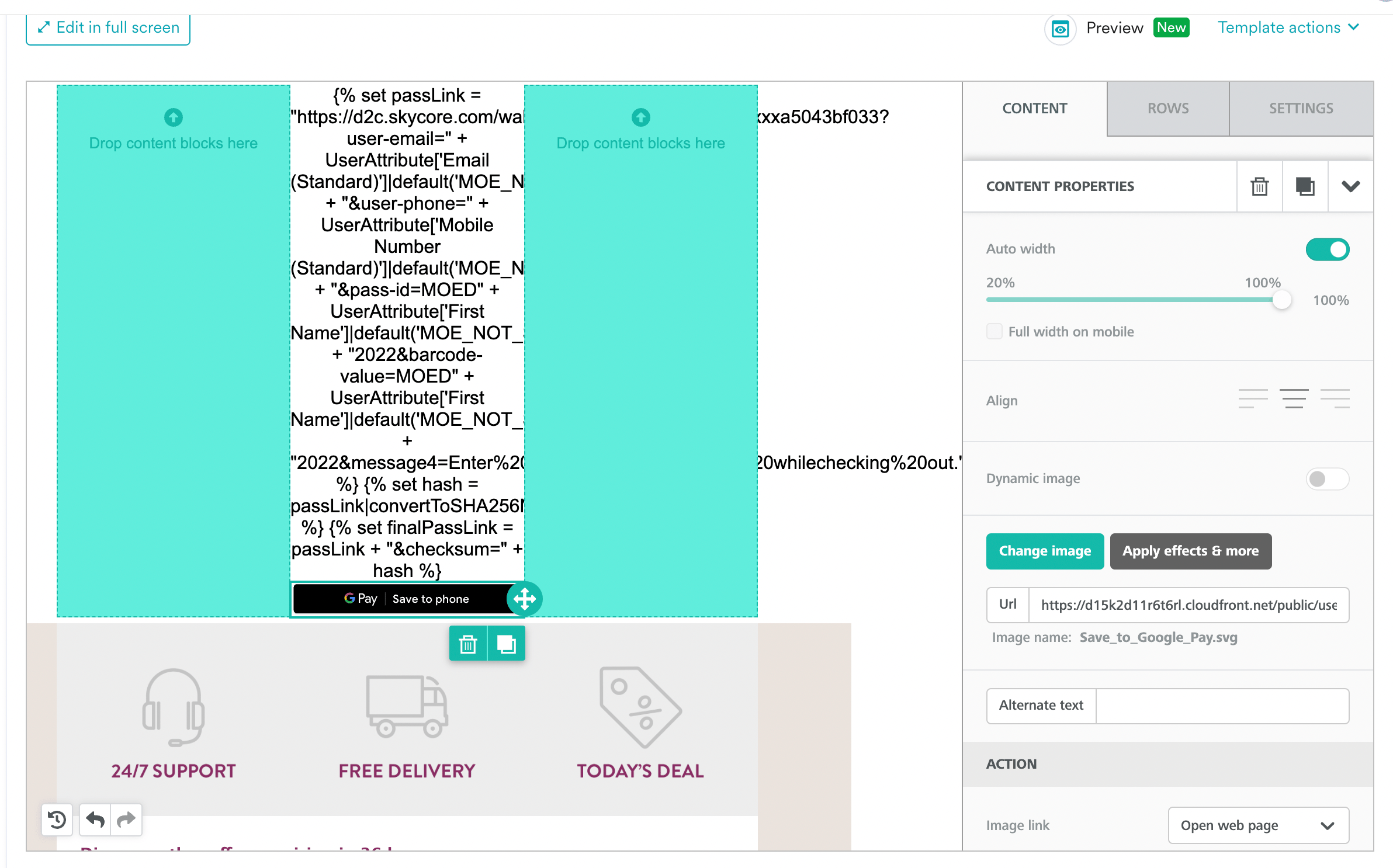Duplicate block with floating teal copy icon
Image resolution: width=1393 pixels, height=868 pixels.
pyautogui.click(x=506, y=644)
